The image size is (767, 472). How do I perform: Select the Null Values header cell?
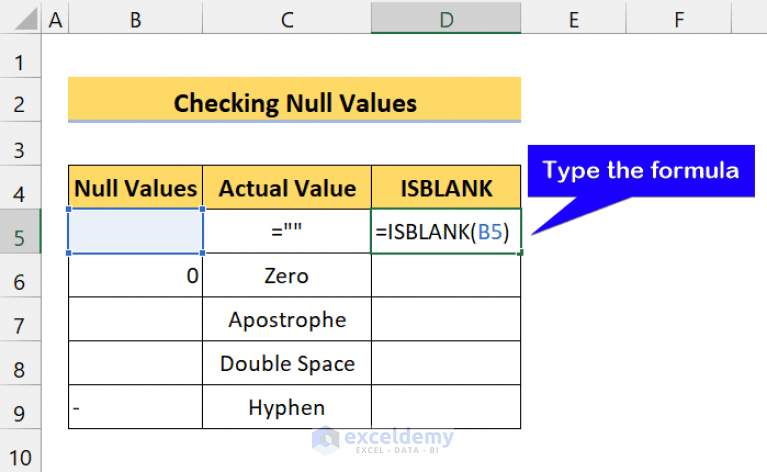(x=135, y=187)
